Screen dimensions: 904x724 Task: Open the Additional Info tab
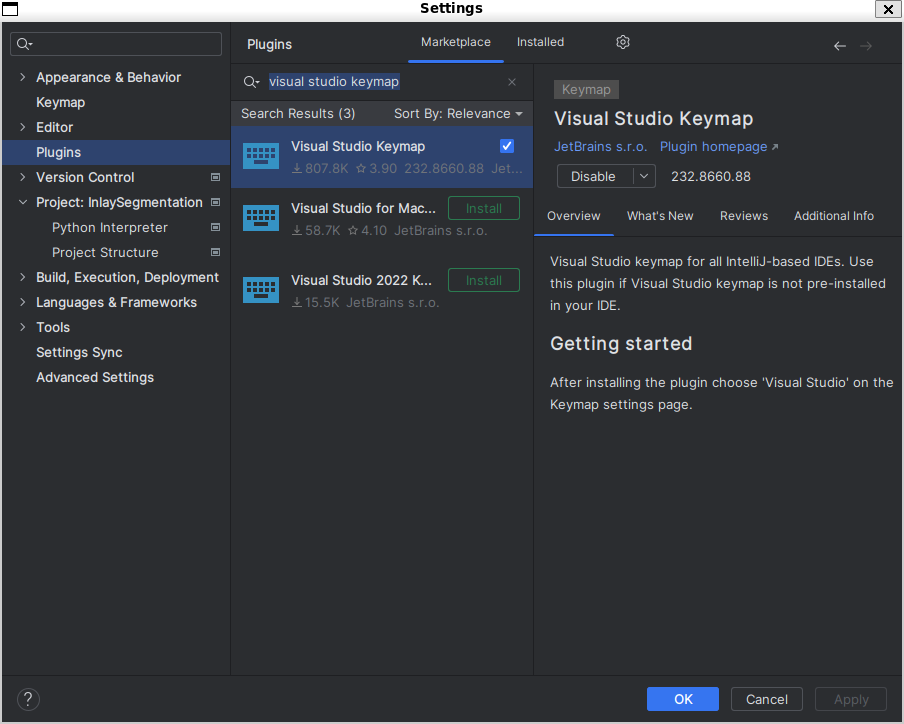click(x=834, y=216)
